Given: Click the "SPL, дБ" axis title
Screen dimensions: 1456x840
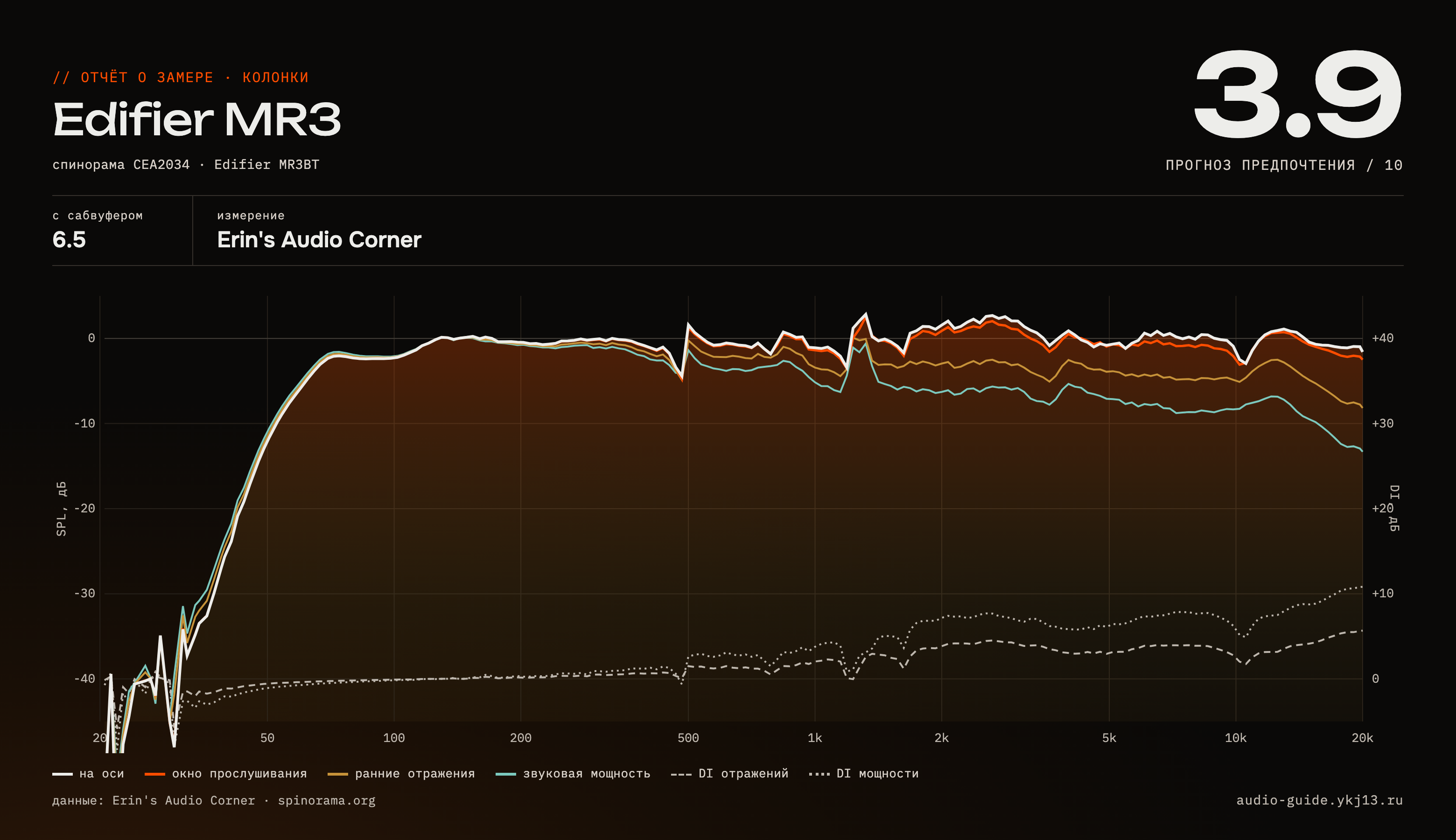Looking at the screenshot, I should point(62,508).
